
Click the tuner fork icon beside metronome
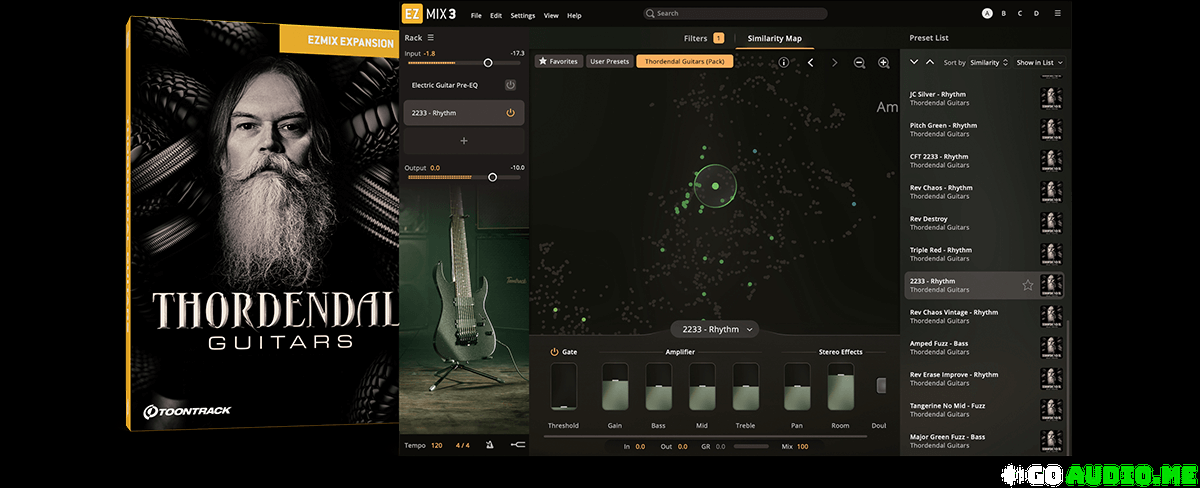516,445
